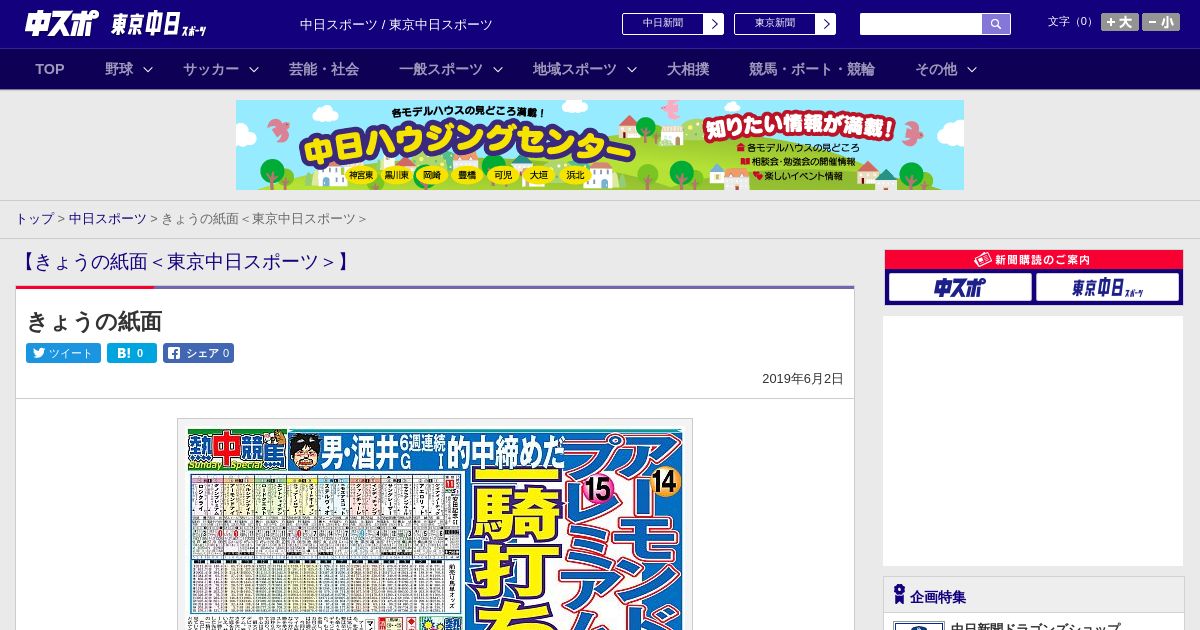
Task: Increase font size with 大 button
Action: pyautogui.click(x=1119, y=22)
